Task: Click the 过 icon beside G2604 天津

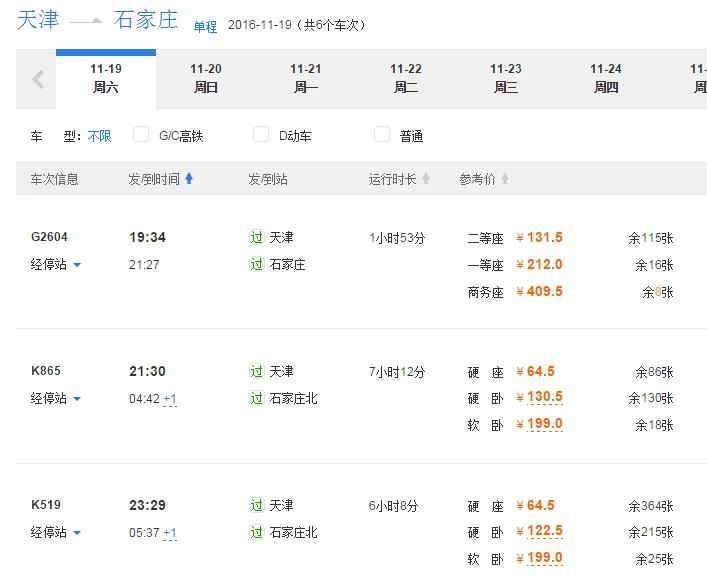Action: [257, 237]
